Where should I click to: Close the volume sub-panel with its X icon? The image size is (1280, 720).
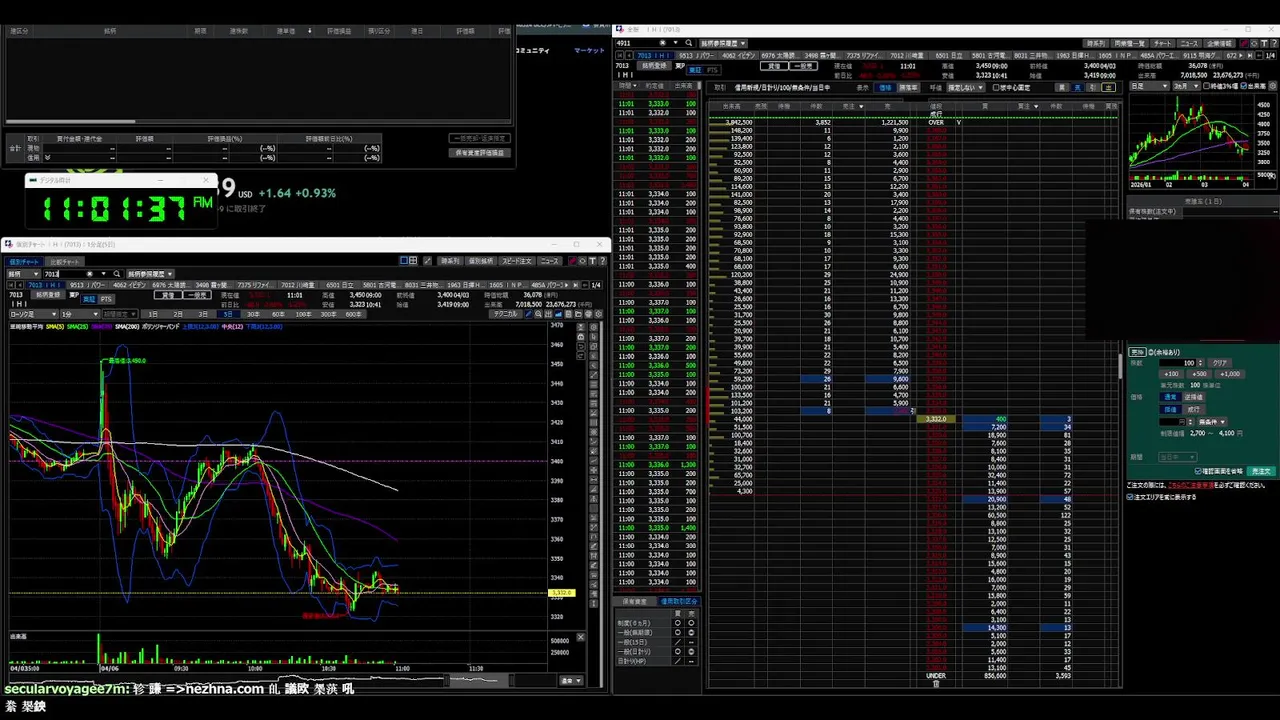point(580,637)
